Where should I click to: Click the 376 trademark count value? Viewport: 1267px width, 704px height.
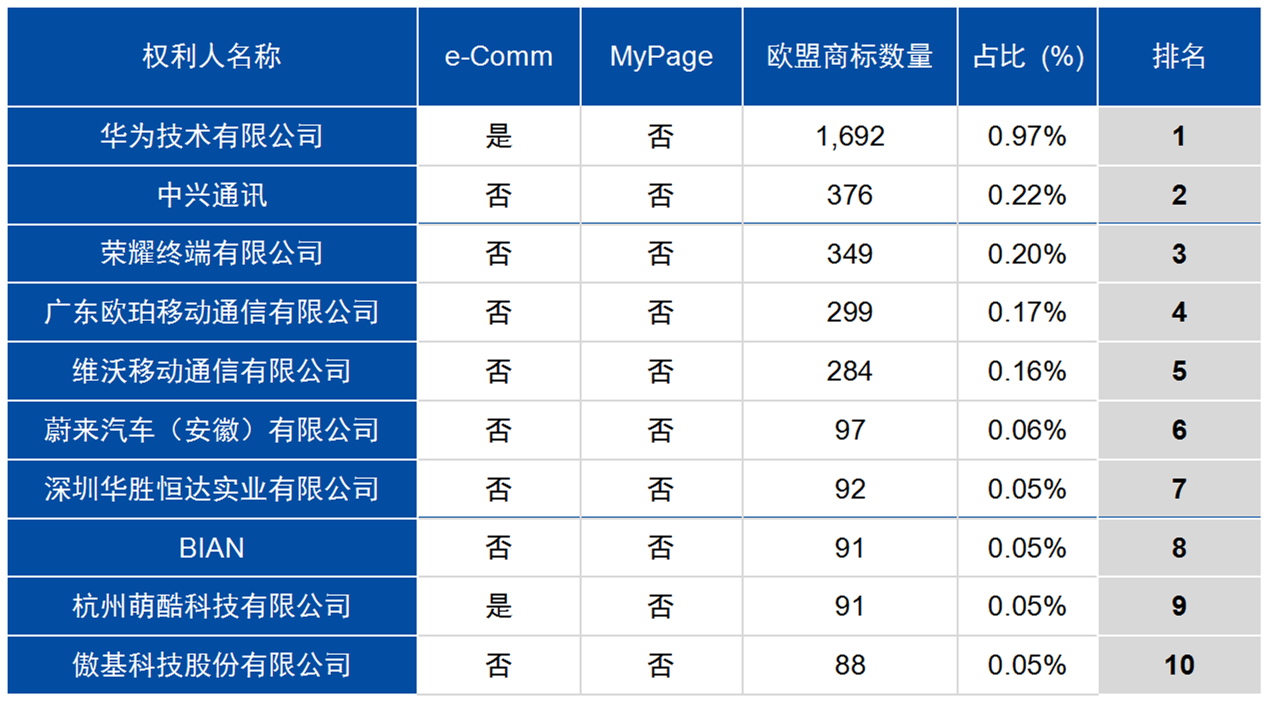pos(850,195)
